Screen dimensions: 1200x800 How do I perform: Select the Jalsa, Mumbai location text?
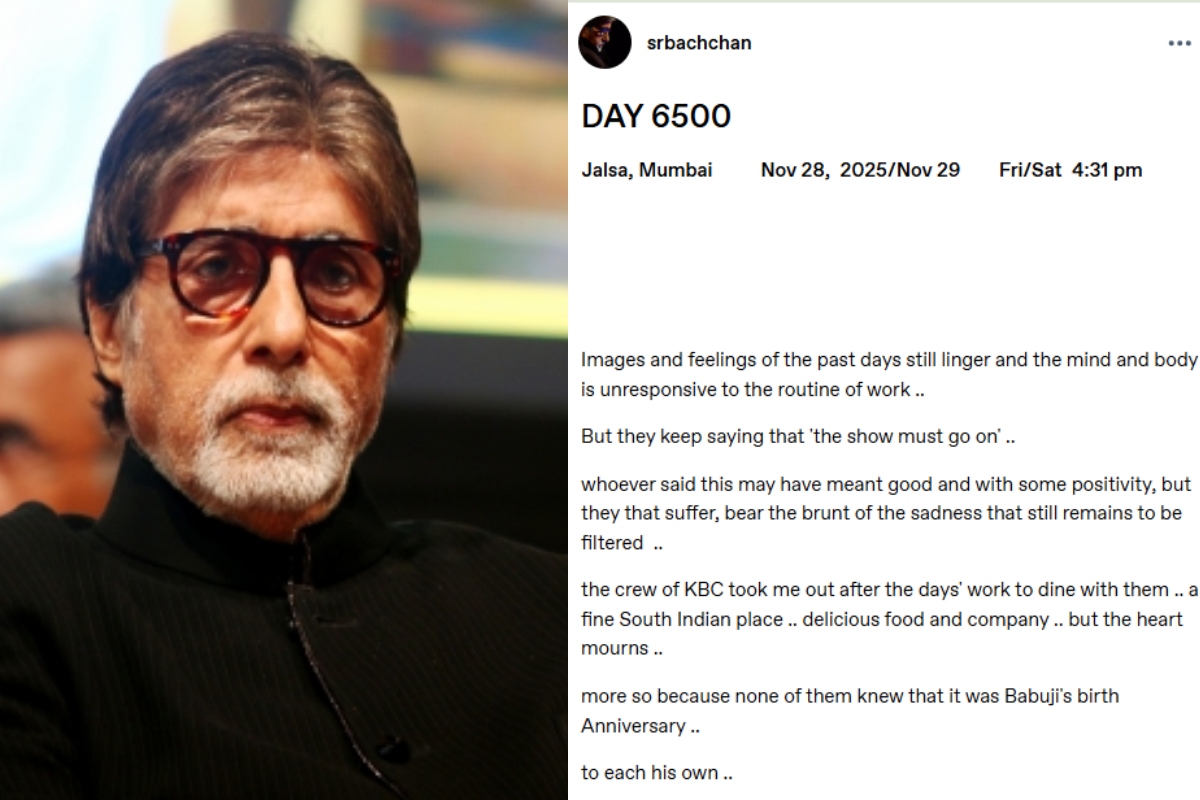[647, 170]
